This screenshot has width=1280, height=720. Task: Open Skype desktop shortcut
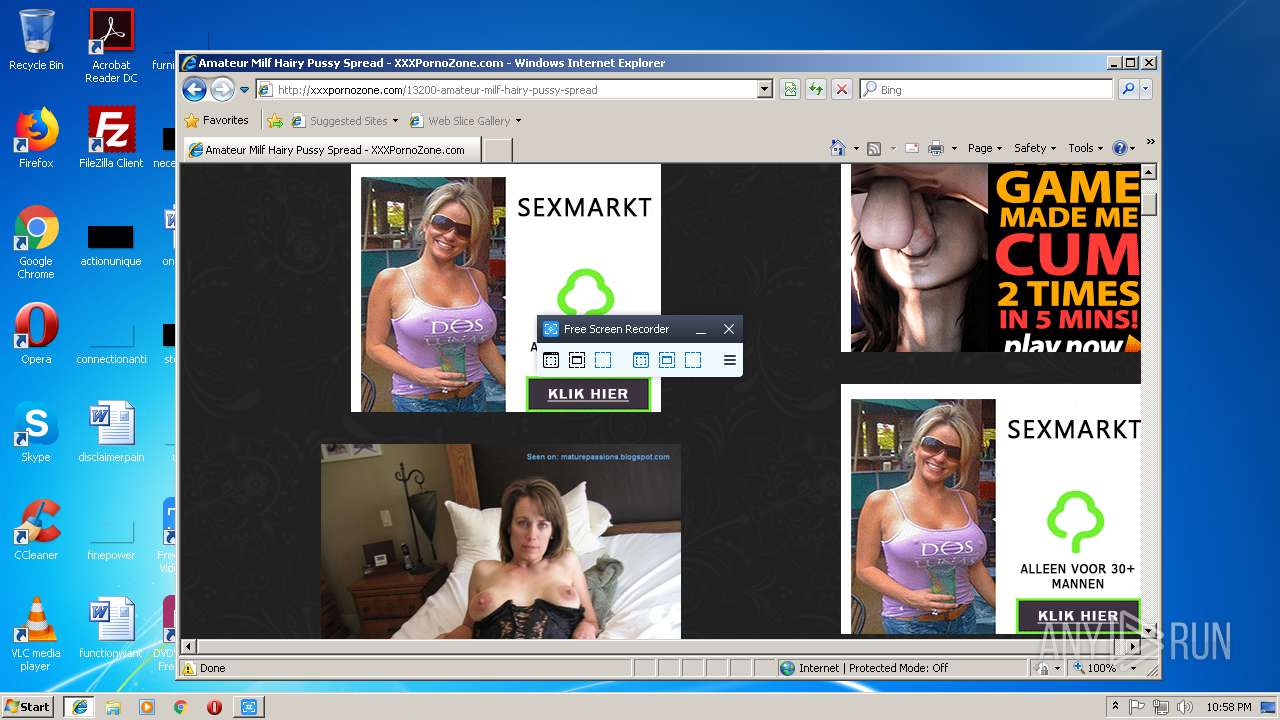coord(36,432)
